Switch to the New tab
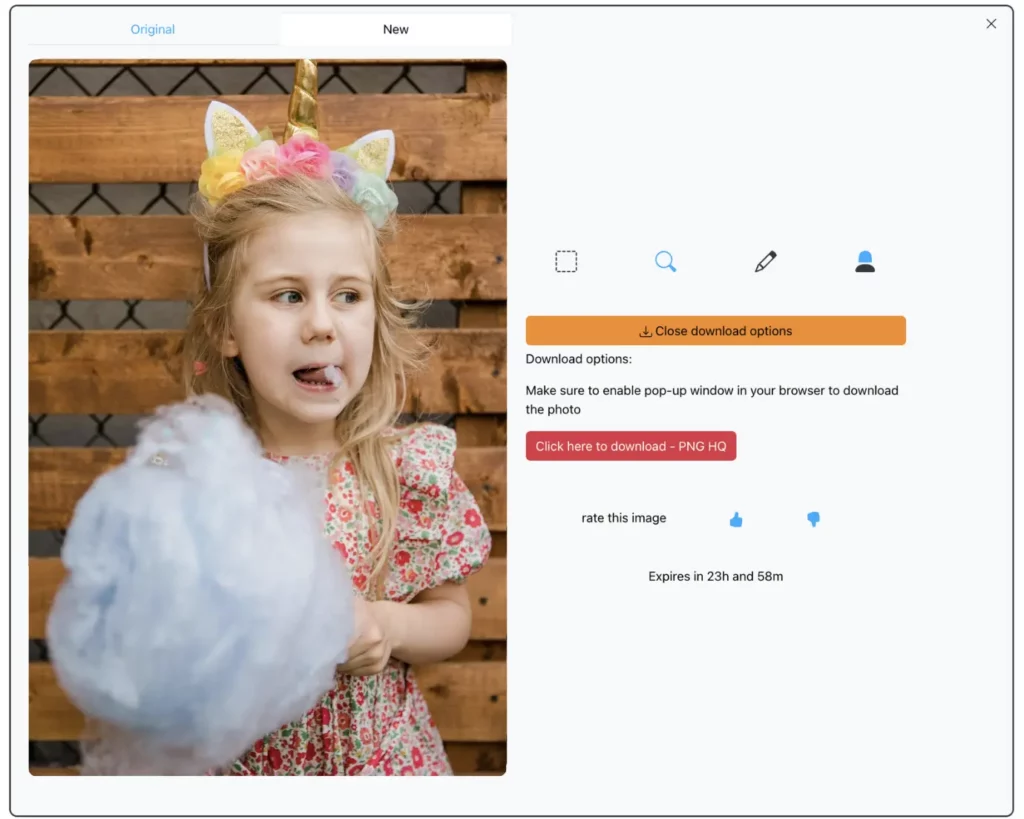 (x=395, y=29)
